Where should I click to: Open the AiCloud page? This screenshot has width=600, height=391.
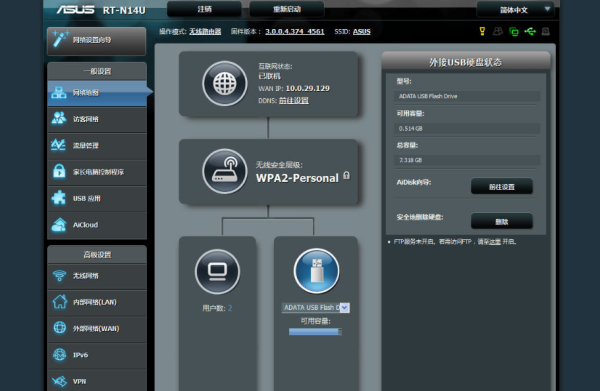click(x=97, y=225)
